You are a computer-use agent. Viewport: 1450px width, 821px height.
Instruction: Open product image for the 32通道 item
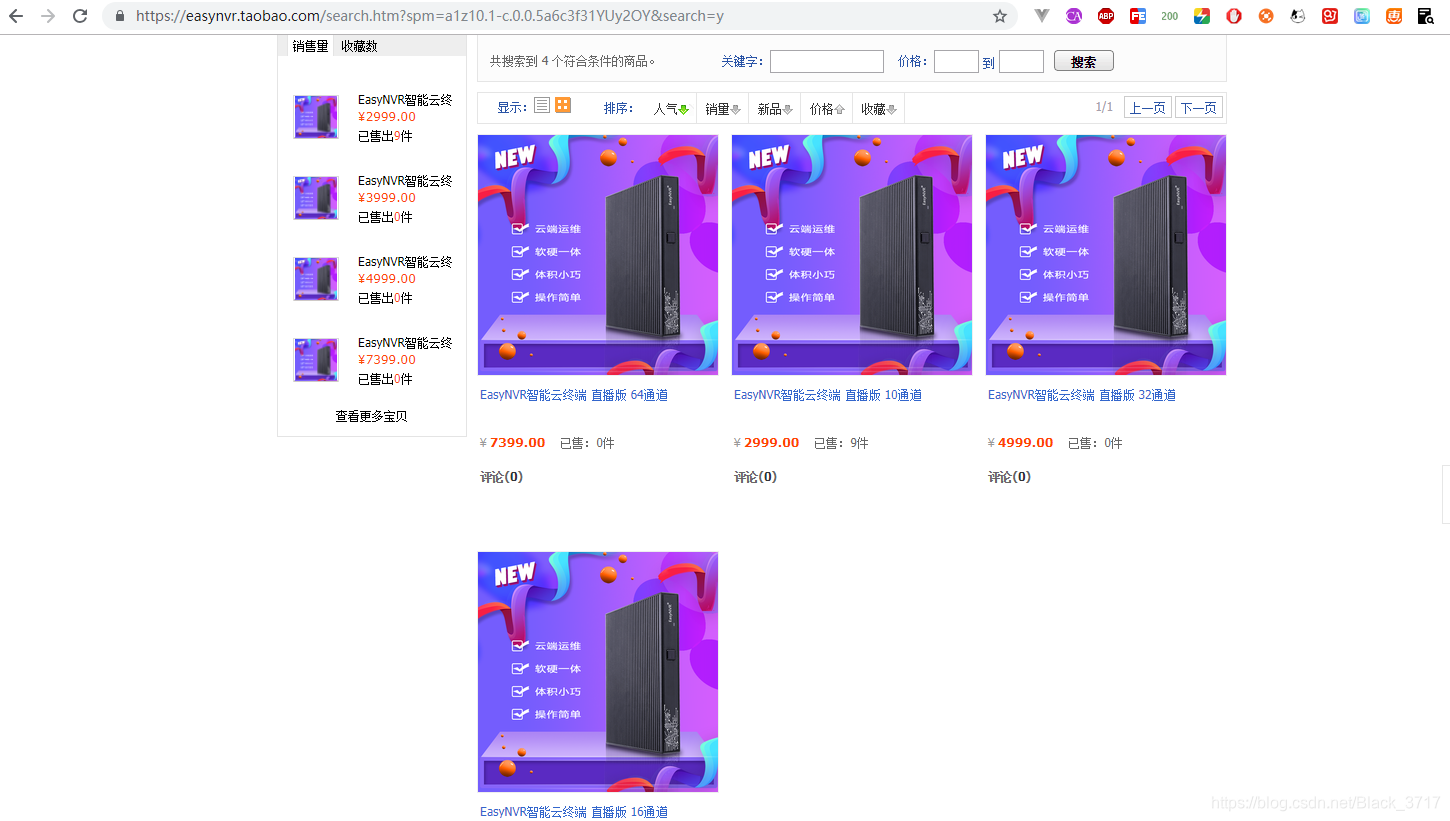[1106, 255]
